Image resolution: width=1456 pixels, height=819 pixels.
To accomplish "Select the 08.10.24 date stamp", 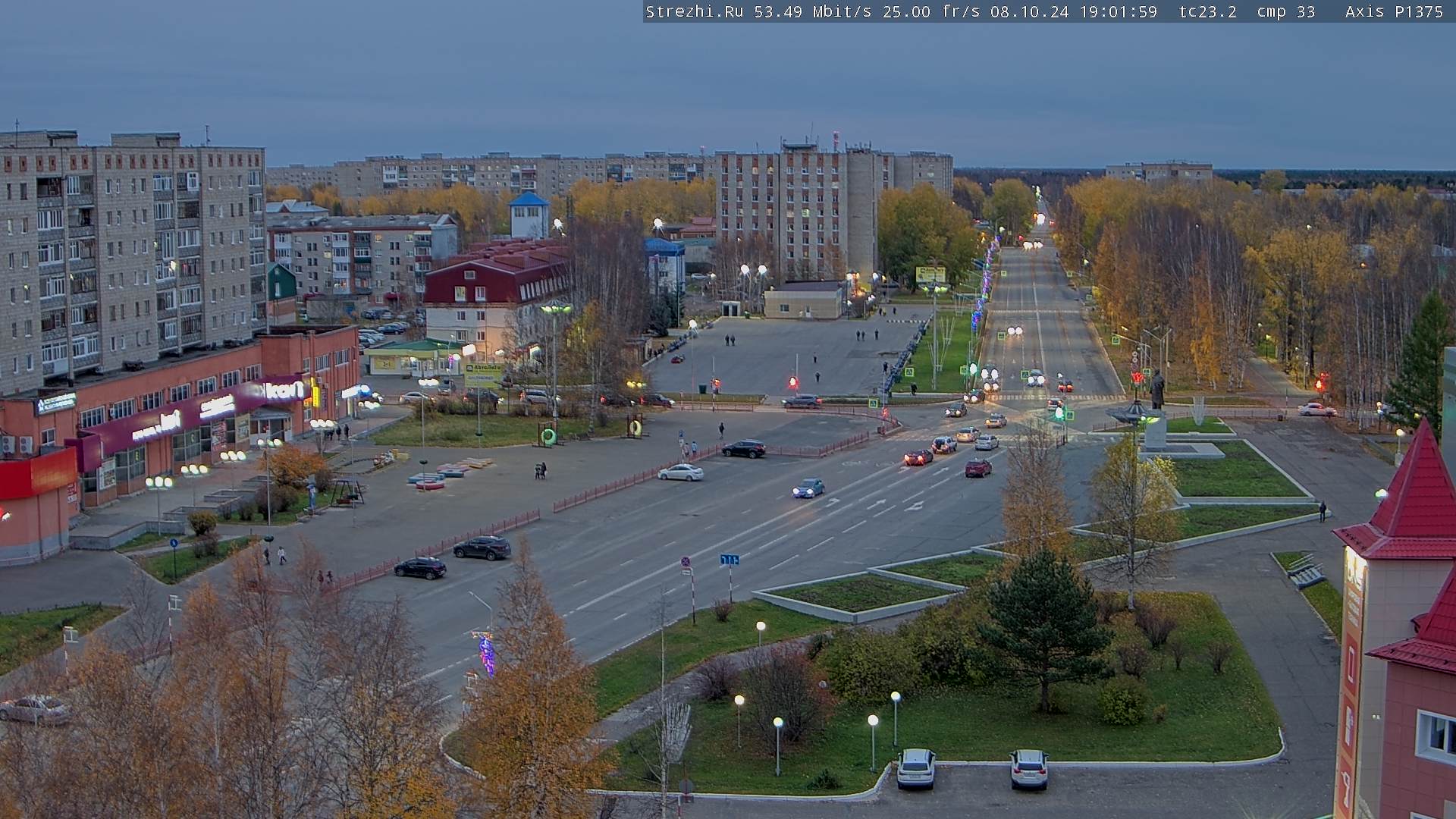I will 1029,12.
